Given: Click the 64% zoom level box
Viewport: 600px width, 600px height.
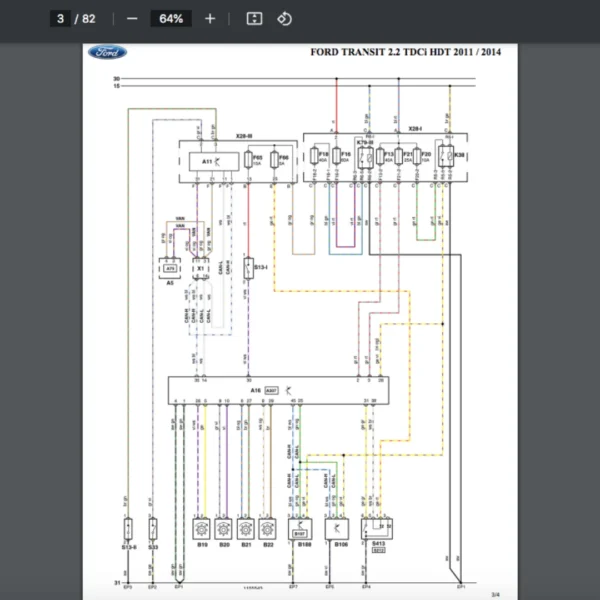Looking at the screenshot, I should pos(169,18).
